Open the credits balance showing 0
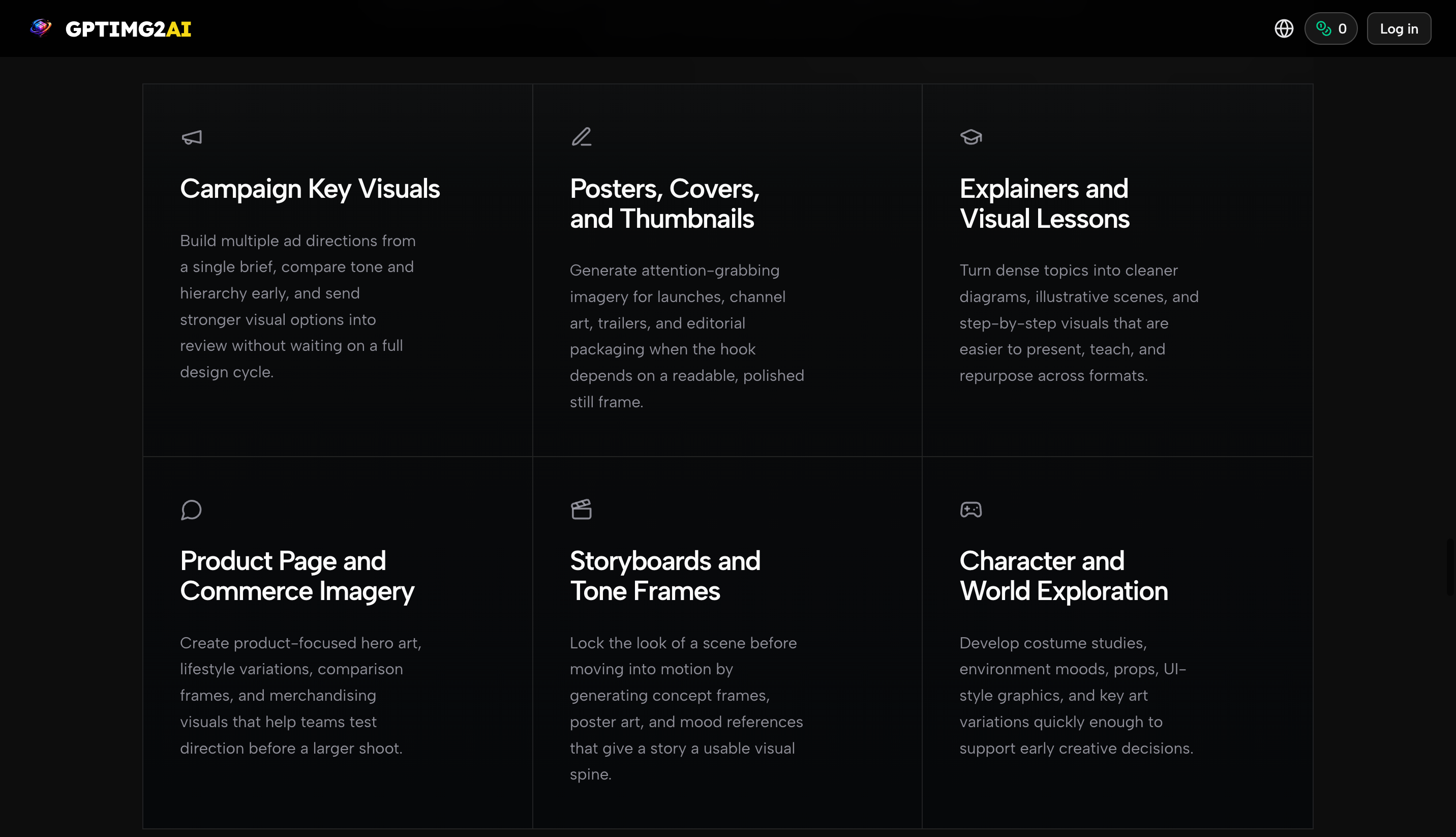 click(1342, 29)
